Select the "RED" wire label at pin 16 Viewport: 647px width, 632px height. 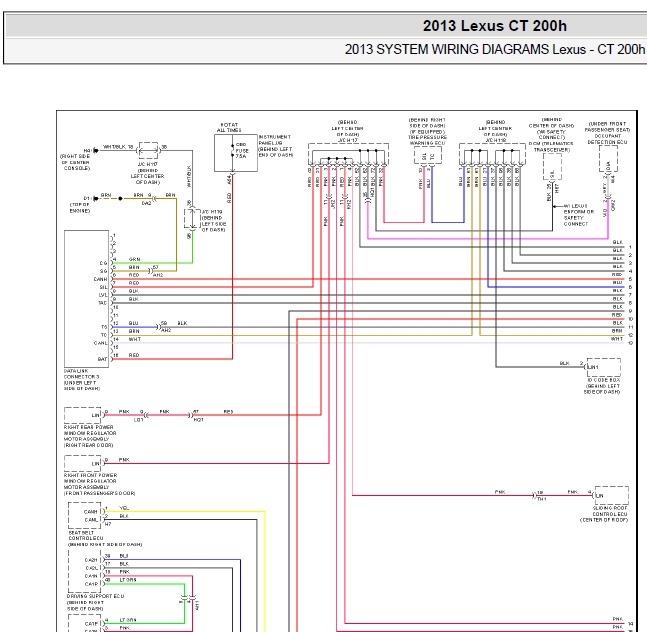(x=134, y=355)
